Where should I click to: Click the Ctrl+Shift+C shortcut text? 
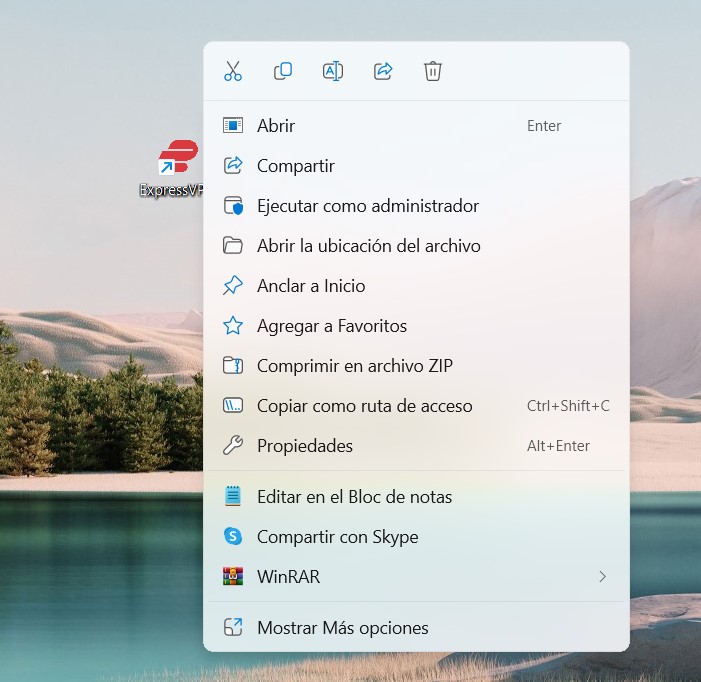568,406
